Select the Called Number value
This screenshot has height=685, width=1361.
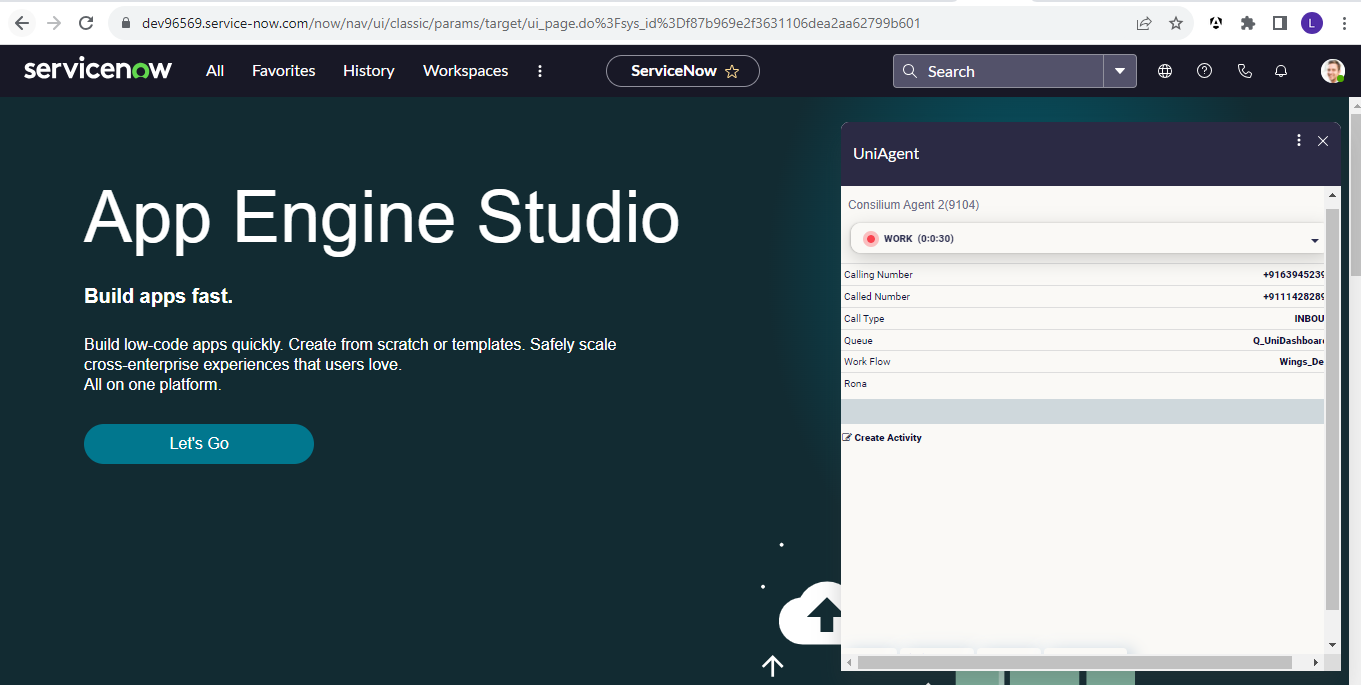(x=1294, y=297)
